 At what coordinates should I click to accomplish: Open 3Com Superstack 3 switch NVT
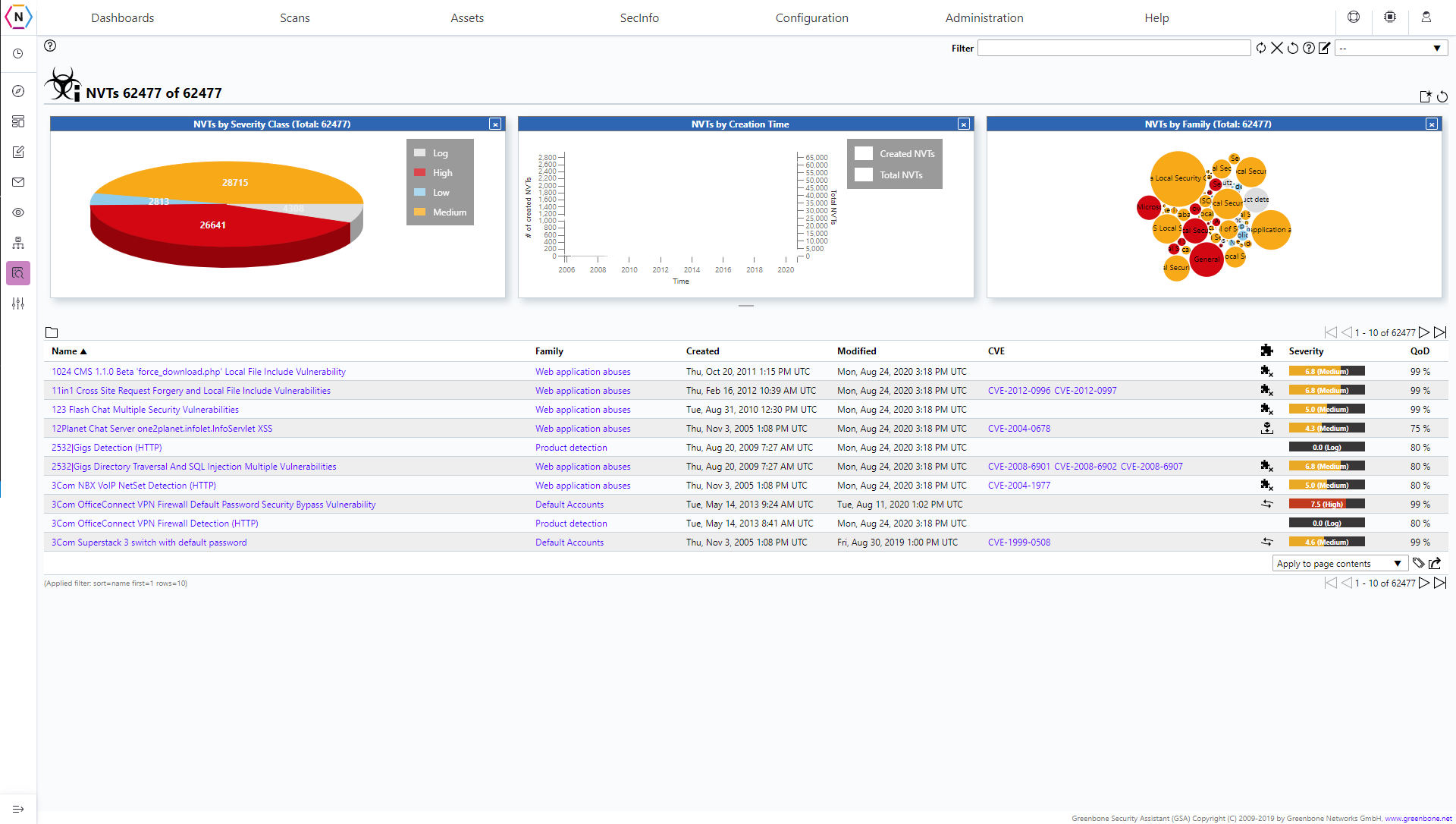click(149, 543)
